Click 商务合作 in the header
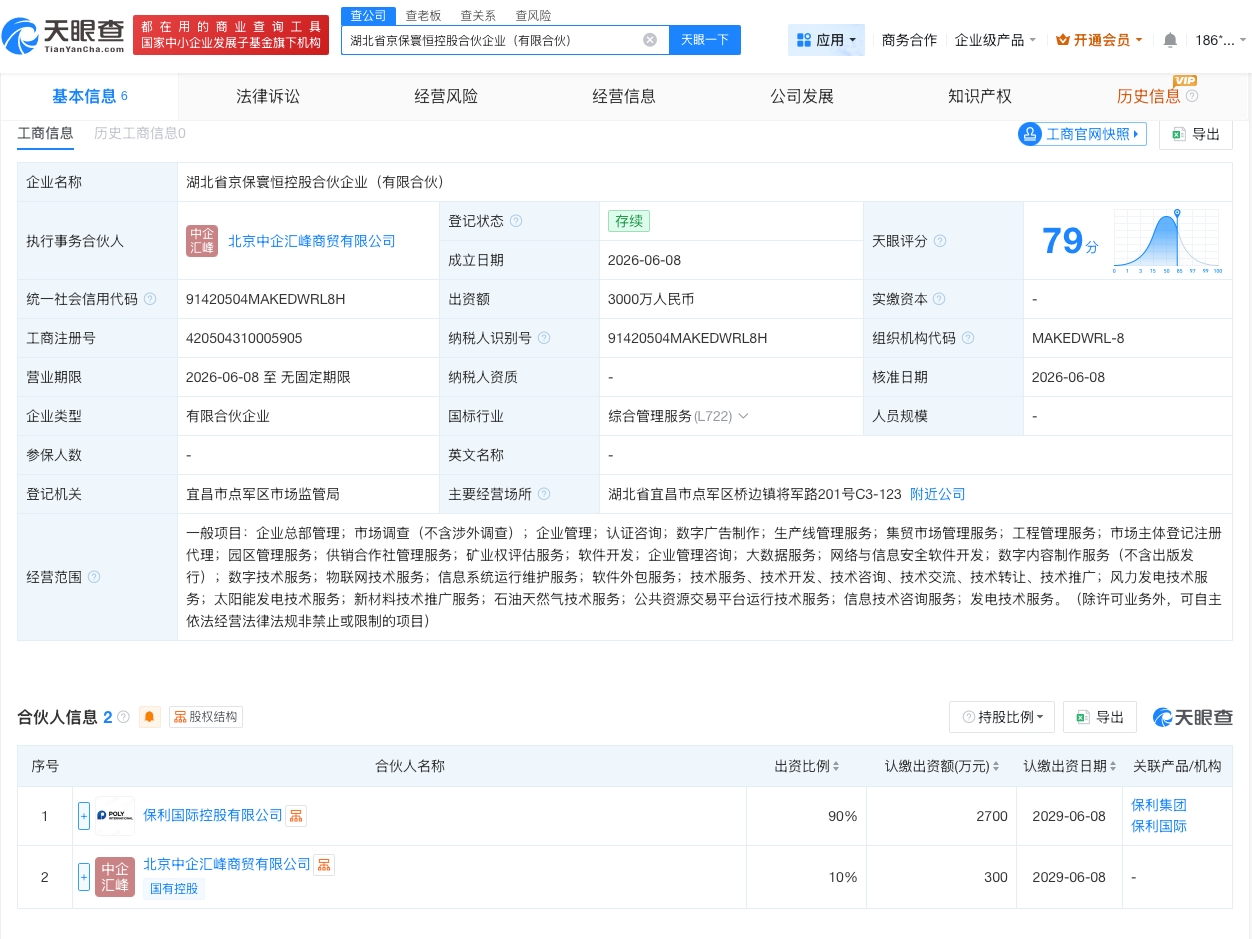Screen dimensions: 1252x939 909,40
